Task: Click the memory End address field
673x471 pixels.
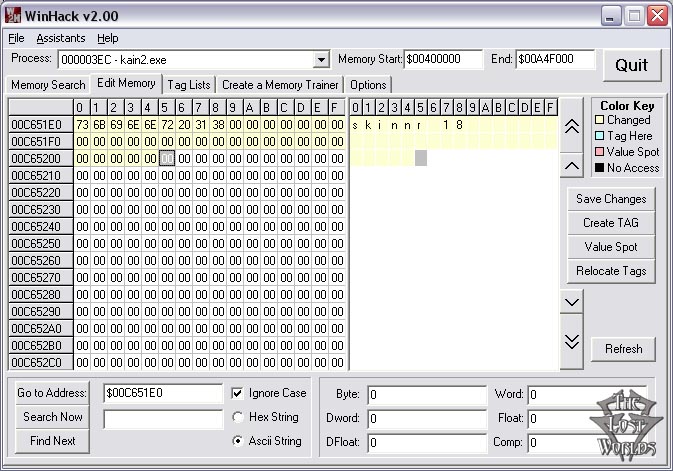Action: pos(555,59)
